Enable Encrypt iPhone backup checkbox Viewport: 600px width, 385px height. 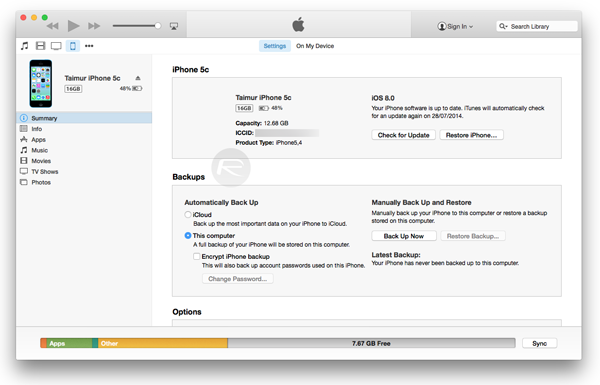[x=197, y=256]
